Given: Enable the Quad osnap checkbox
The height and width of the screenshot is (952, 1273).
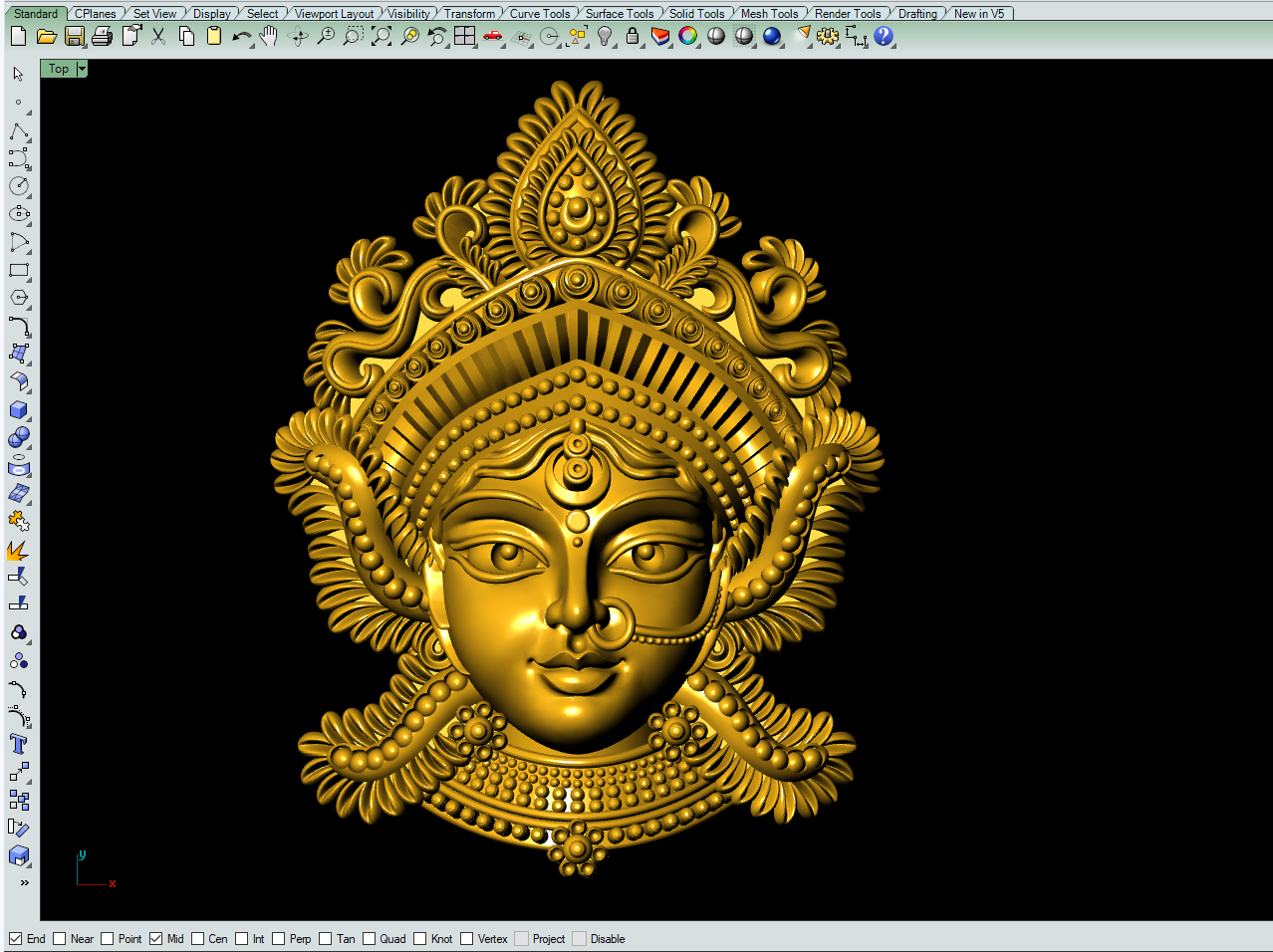Looking at the screenshot, I should 369,939.
